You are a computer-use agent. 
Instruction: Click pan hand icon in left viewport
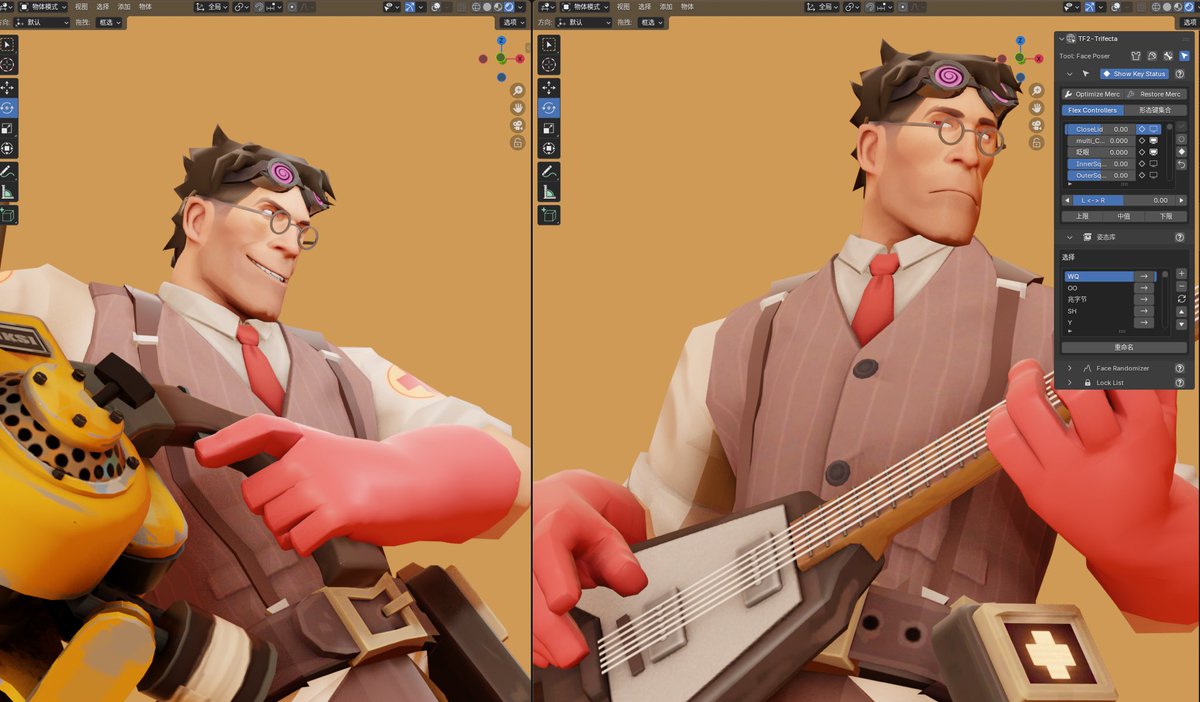(518, 108)
